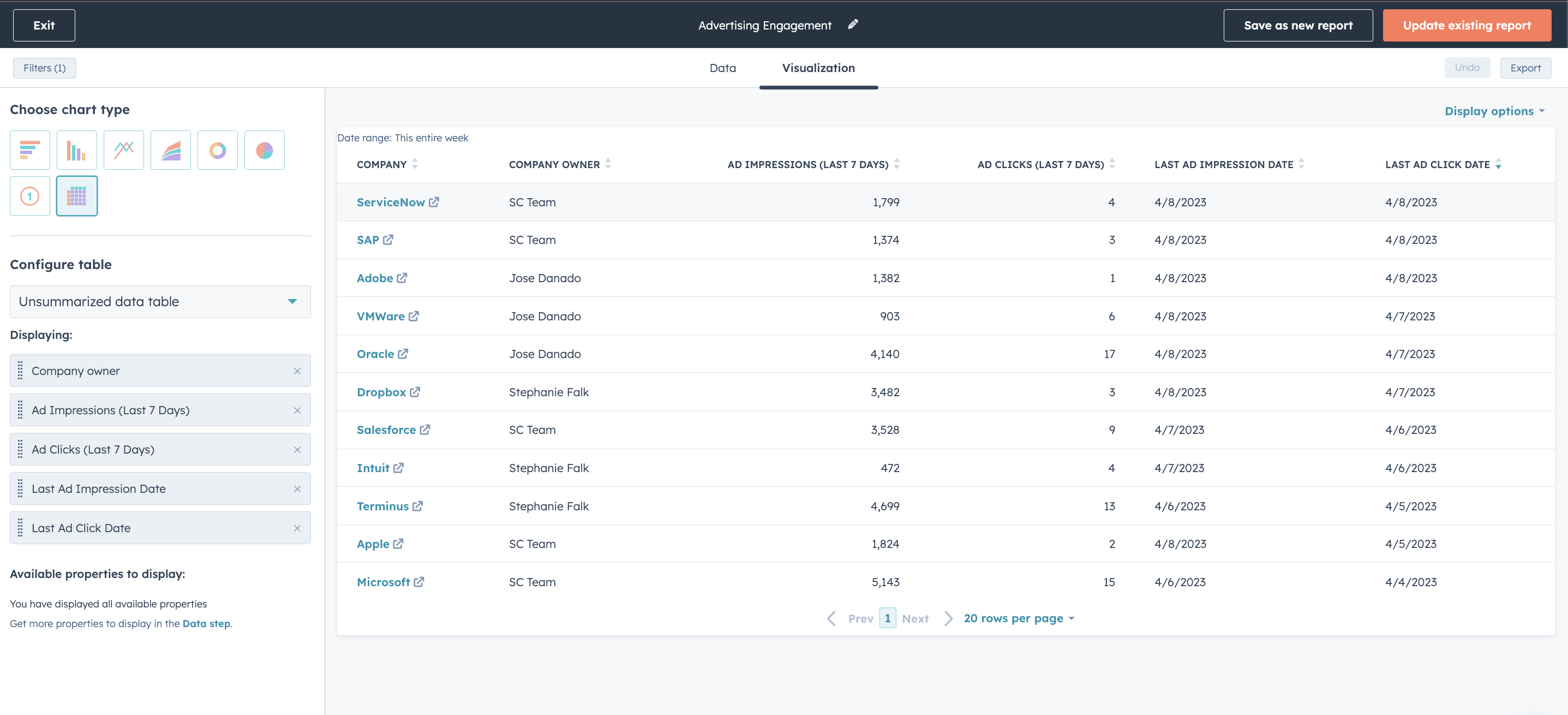Screen dimensions: 1568x715
Task: Open Apple record via external link icon
Action: click(398, 544)
